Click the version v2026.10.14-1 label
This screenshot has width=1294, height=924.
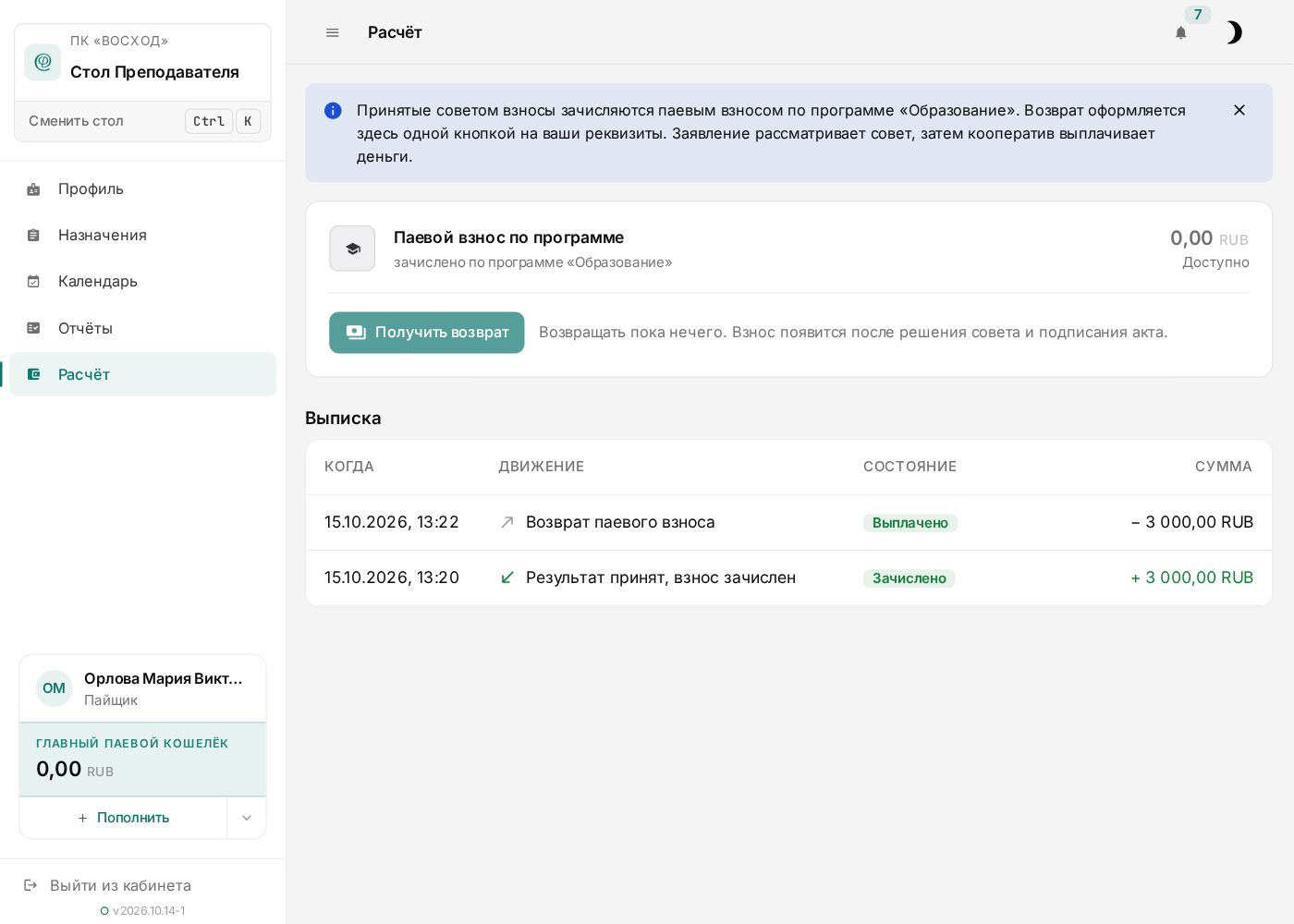(x=149, y=911)
